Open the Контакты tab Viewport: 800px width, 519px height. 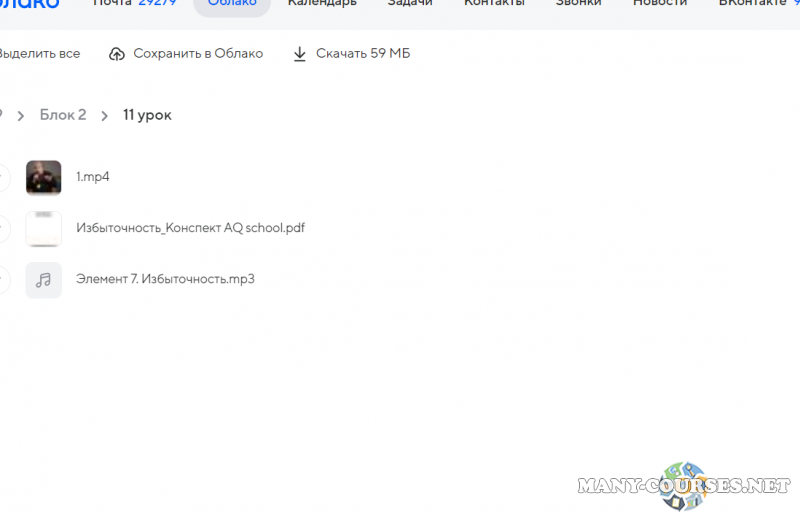coord(494,4)
